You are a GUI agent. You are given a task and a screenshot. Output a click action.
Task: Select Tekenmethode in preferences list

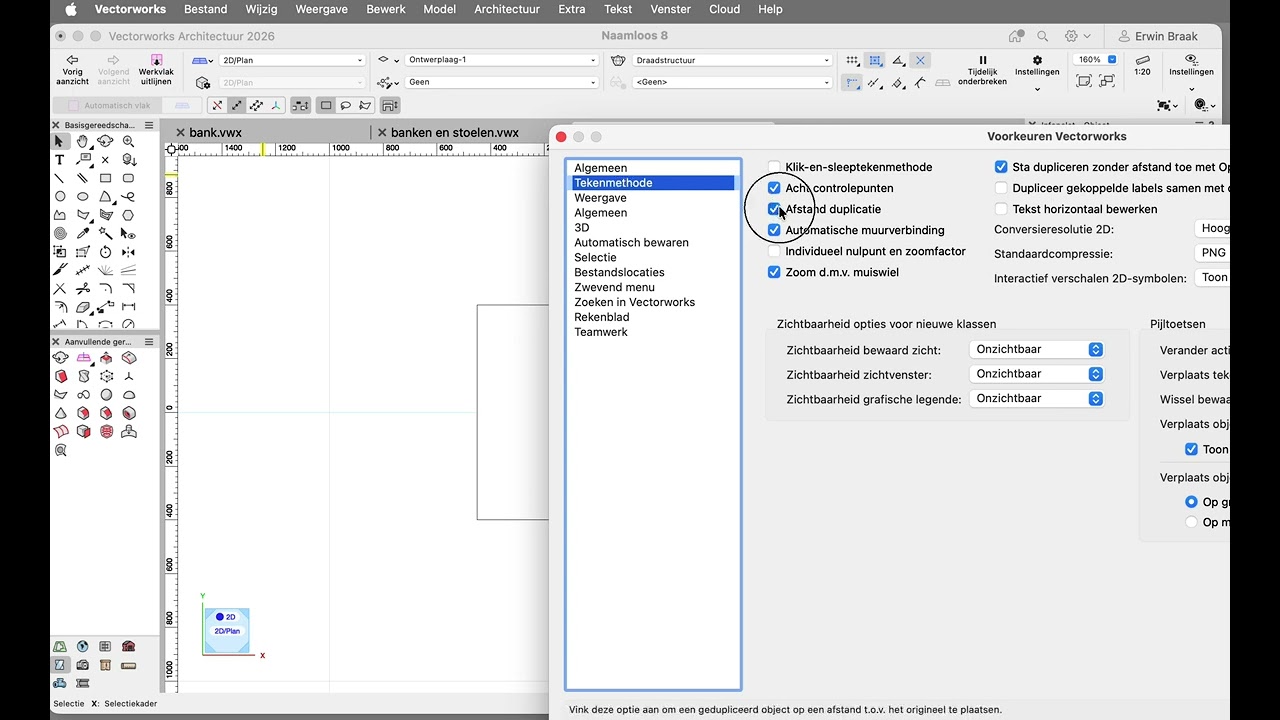point(653,183)
